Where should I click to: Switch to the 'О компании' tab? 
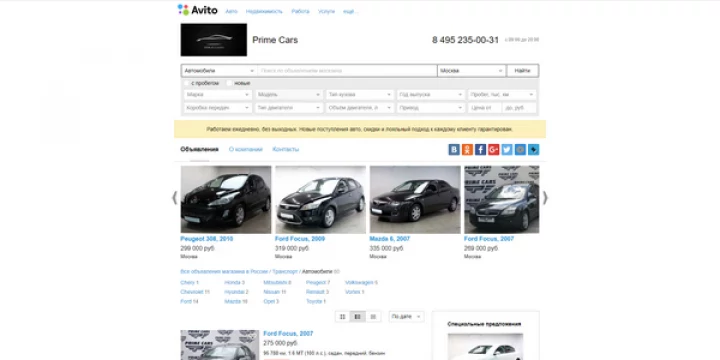(x=246, y=149)
